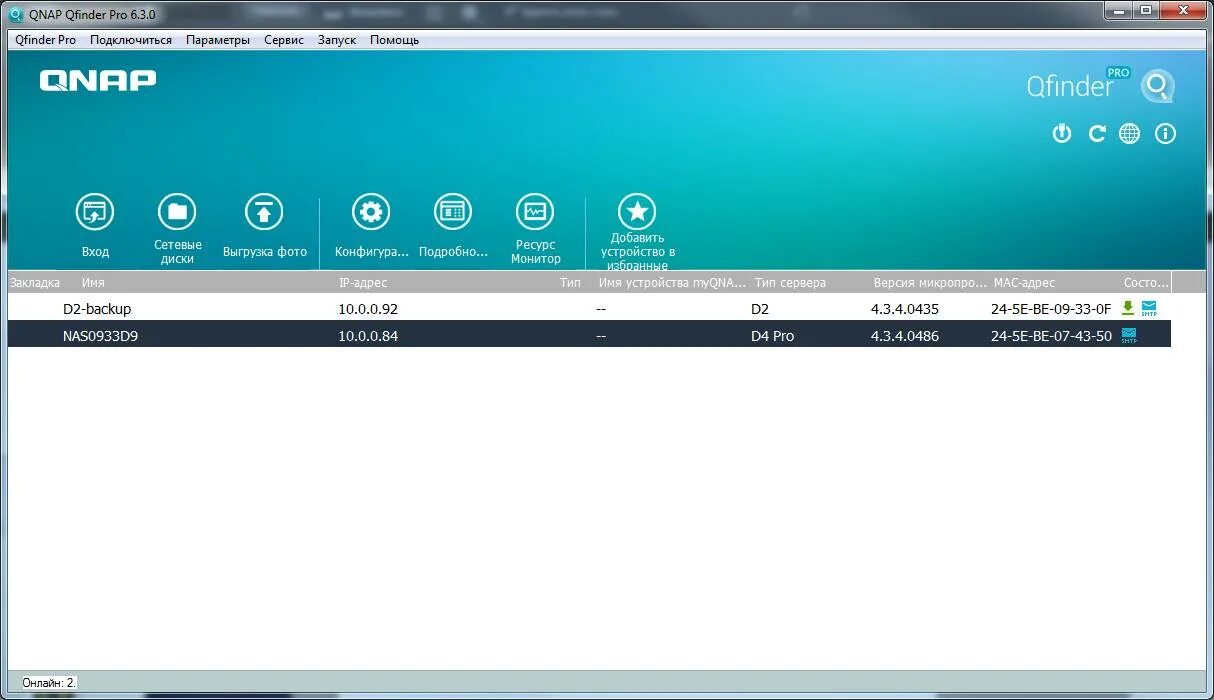Click the Qfinder Pro magnifier logo
This screenshot has width=1214, height=700.
(x=1157, y=86)
